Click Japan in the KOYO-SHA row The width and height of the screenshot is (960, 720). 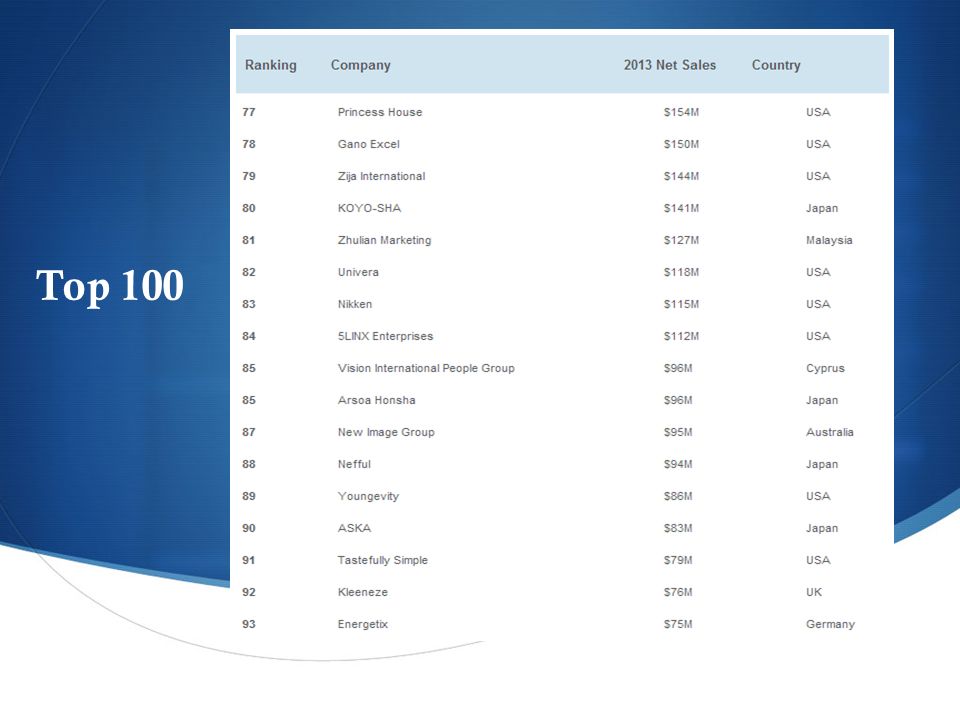click(822, 208)
